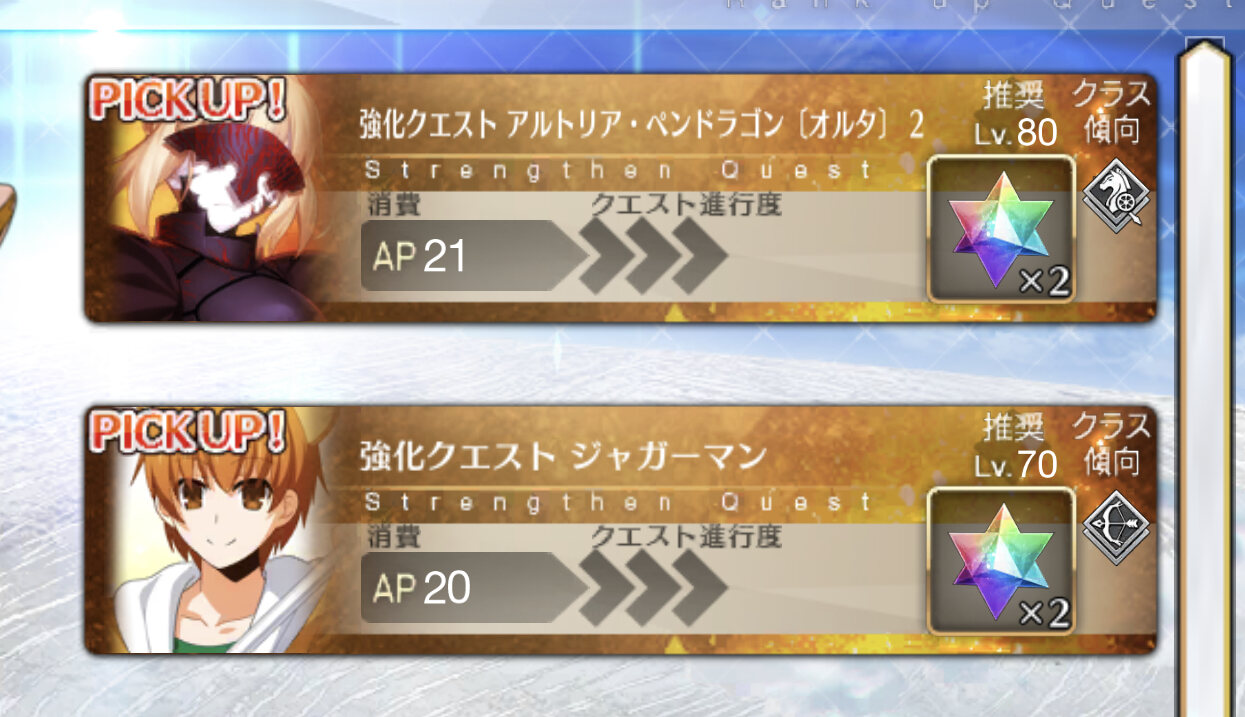Viewport: 1245px width, 717px height.
Task: Click the quest list scrollbar on the right
Action: pyautogui.click(x=1203, y=380)
